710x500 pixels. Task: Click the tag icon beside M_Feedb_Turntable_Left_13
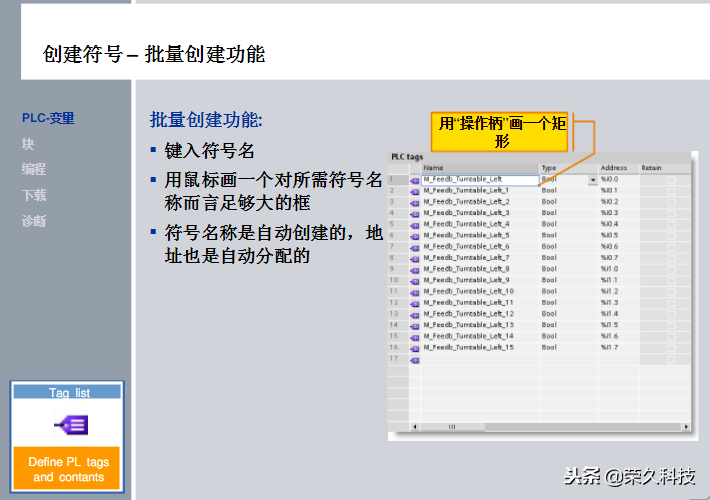(415, 327)
